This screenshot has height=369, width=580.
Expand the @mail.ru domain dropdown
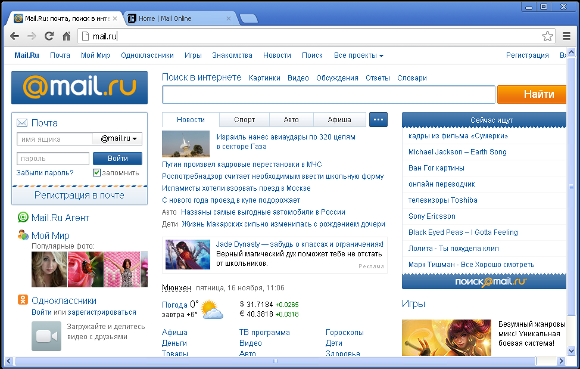click(x=118, y=139)
